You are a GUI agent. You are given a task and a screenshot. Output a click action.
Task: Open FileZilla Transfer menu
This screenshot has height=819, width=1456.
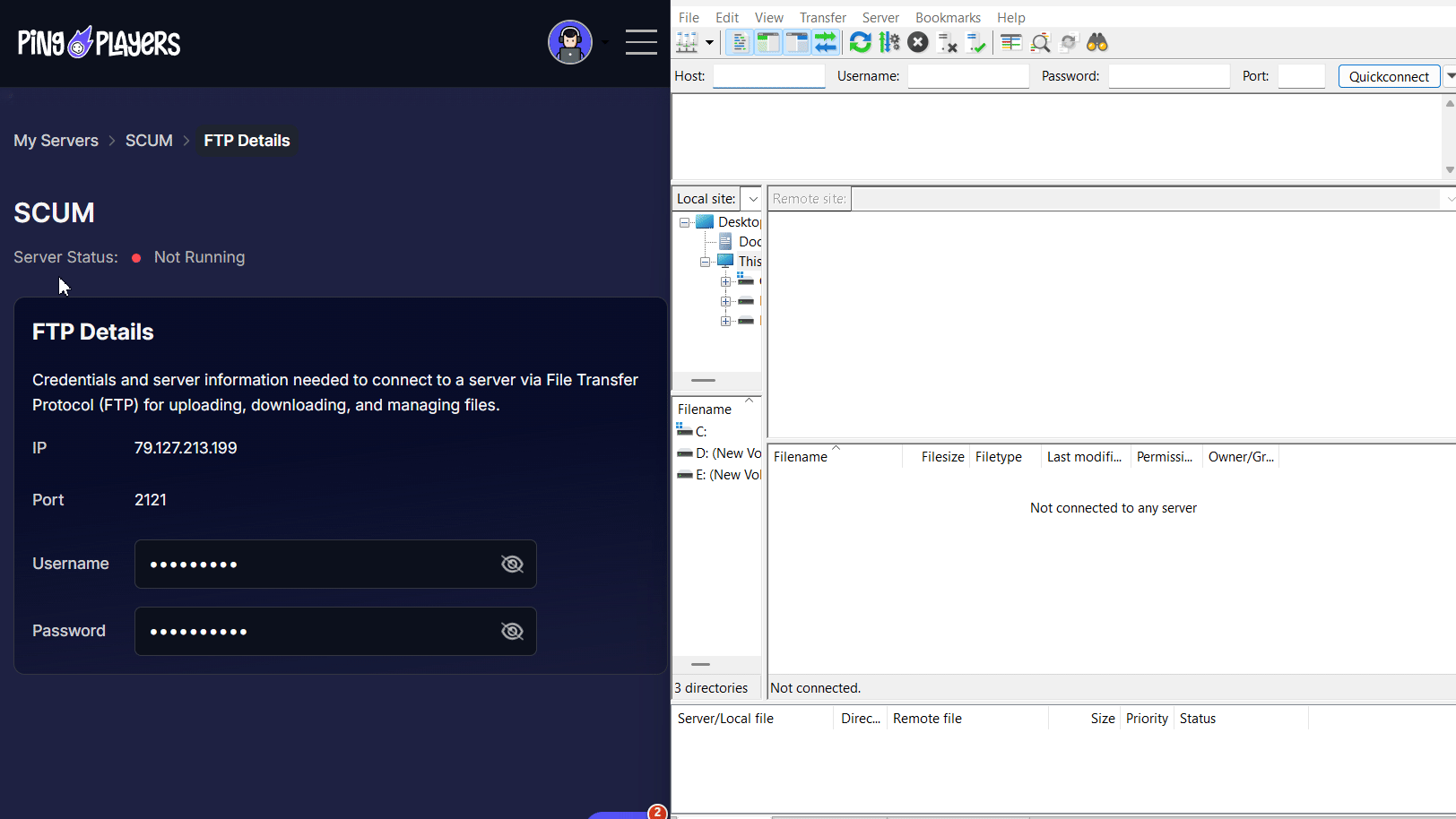coord(823,17)
